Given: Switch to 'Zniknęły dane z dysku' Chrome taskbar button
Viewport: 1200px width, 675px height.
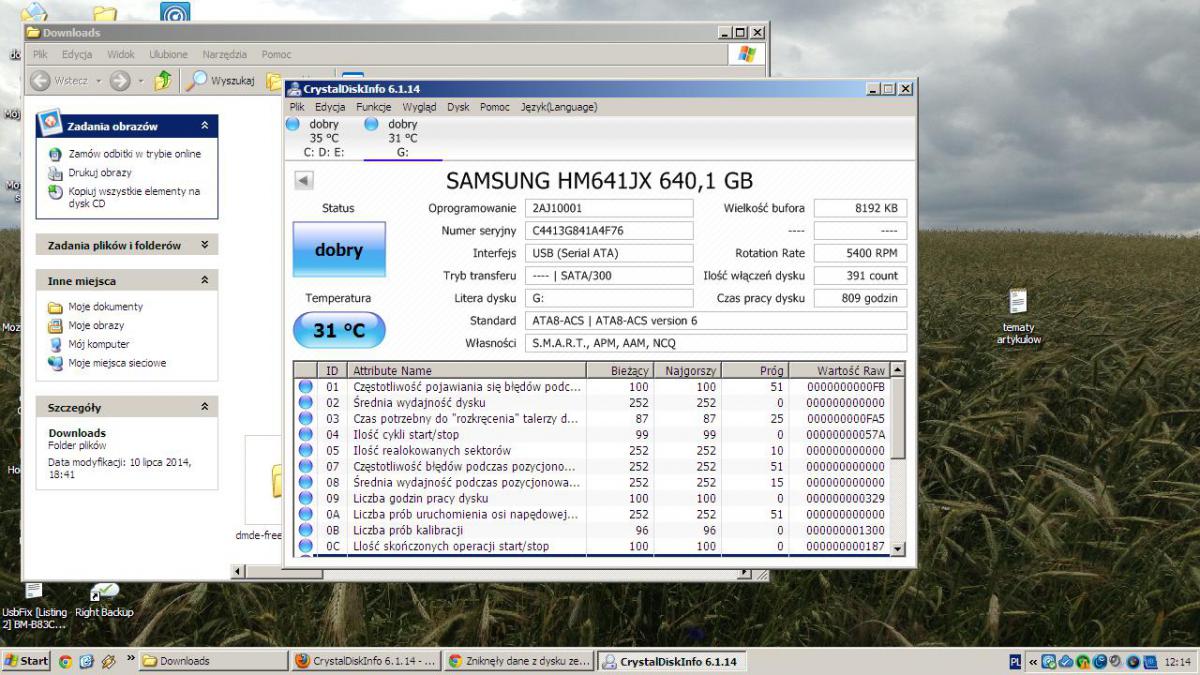Looking at the screenshot, I should pyautogui.click(x=519, y=661).
